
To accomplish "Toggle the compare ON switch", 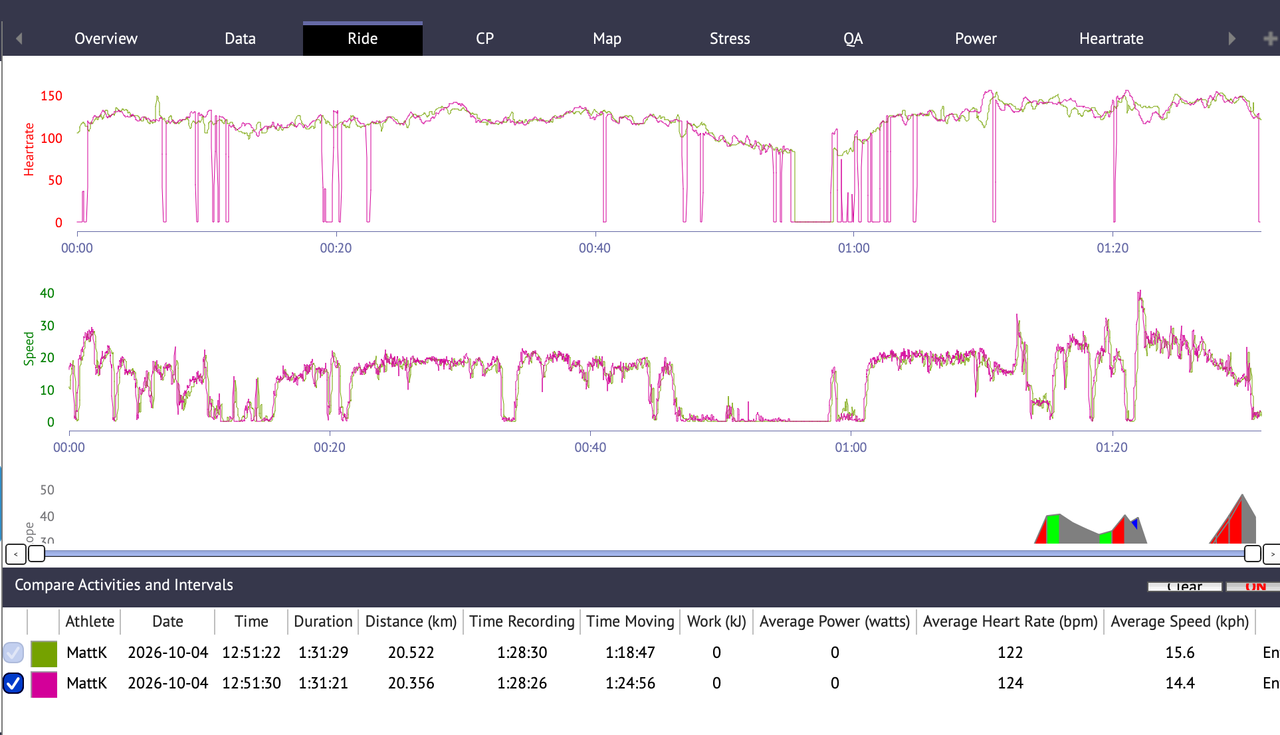I will click(1253, 586).
